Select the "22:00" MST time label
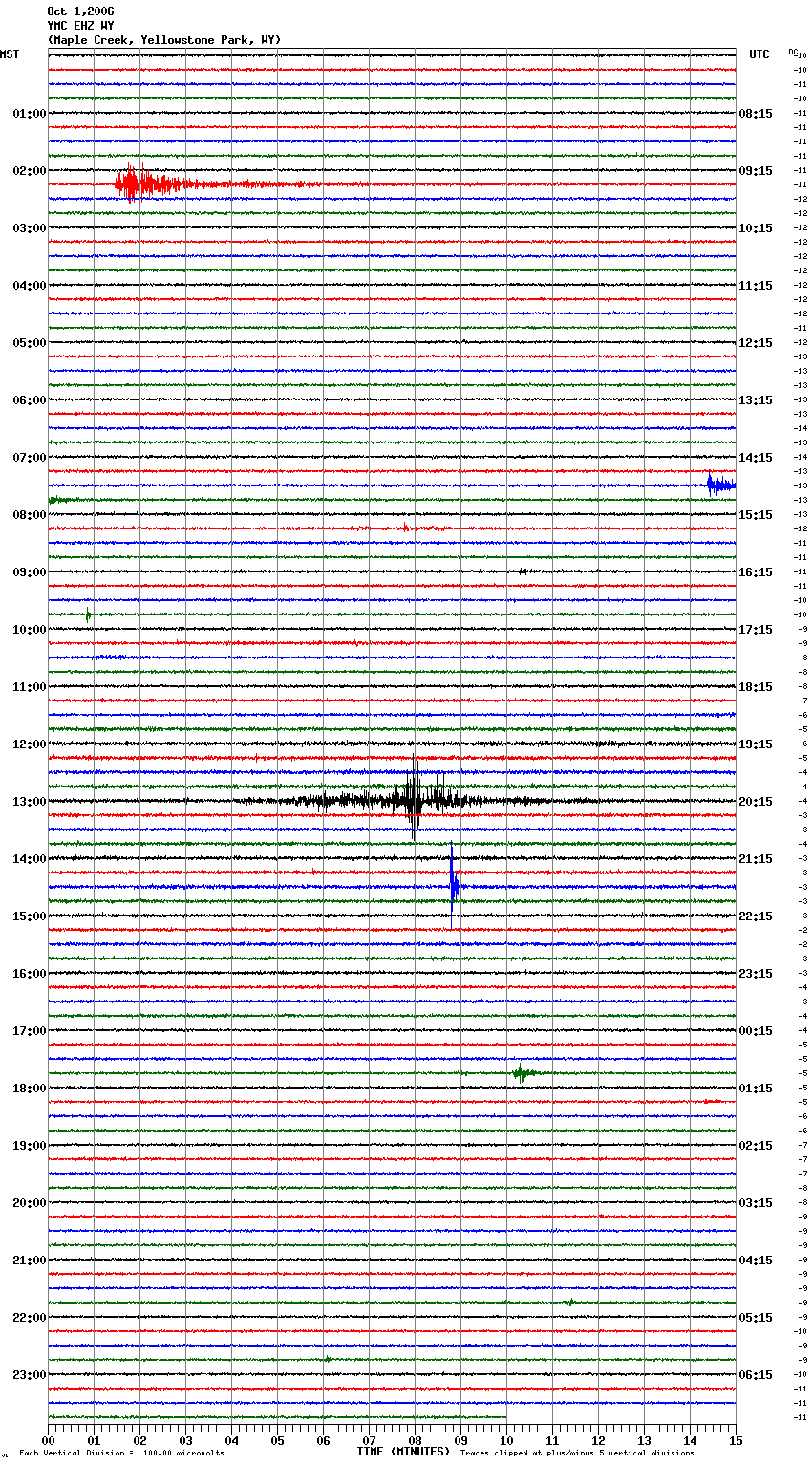Viewport: 812px width, 1466px height. 30,1318
